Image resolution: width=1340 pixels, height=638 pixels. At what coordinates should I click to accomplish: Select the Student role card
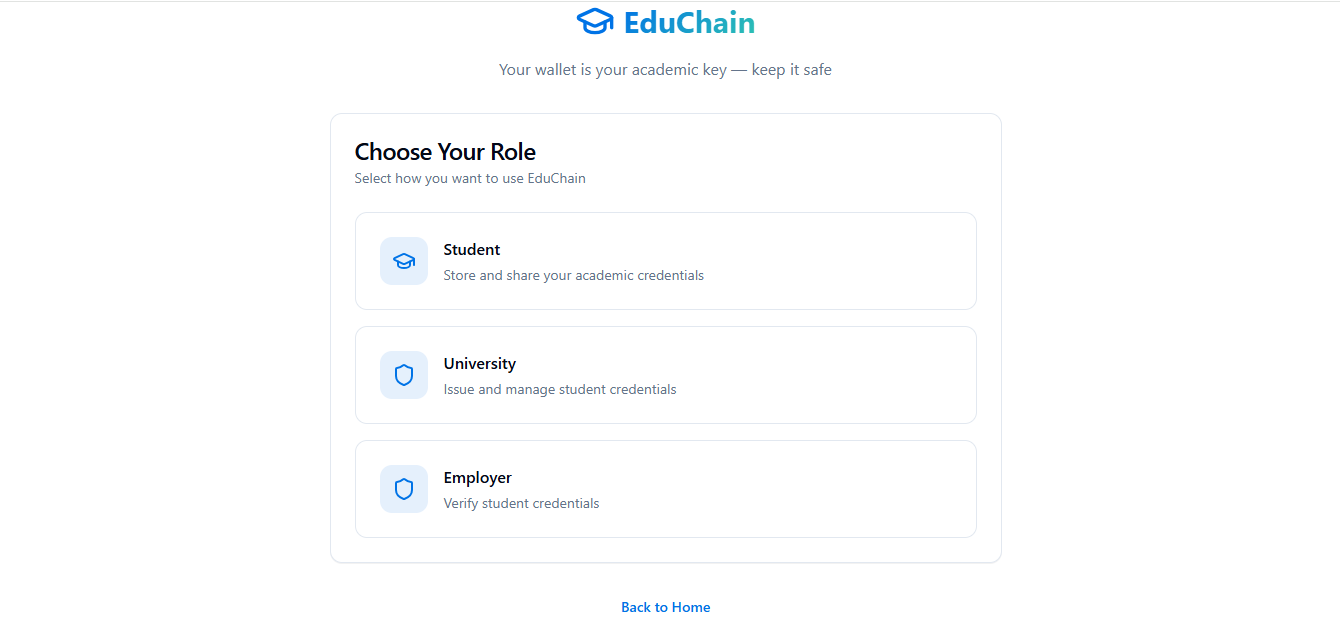click(665, 261)
